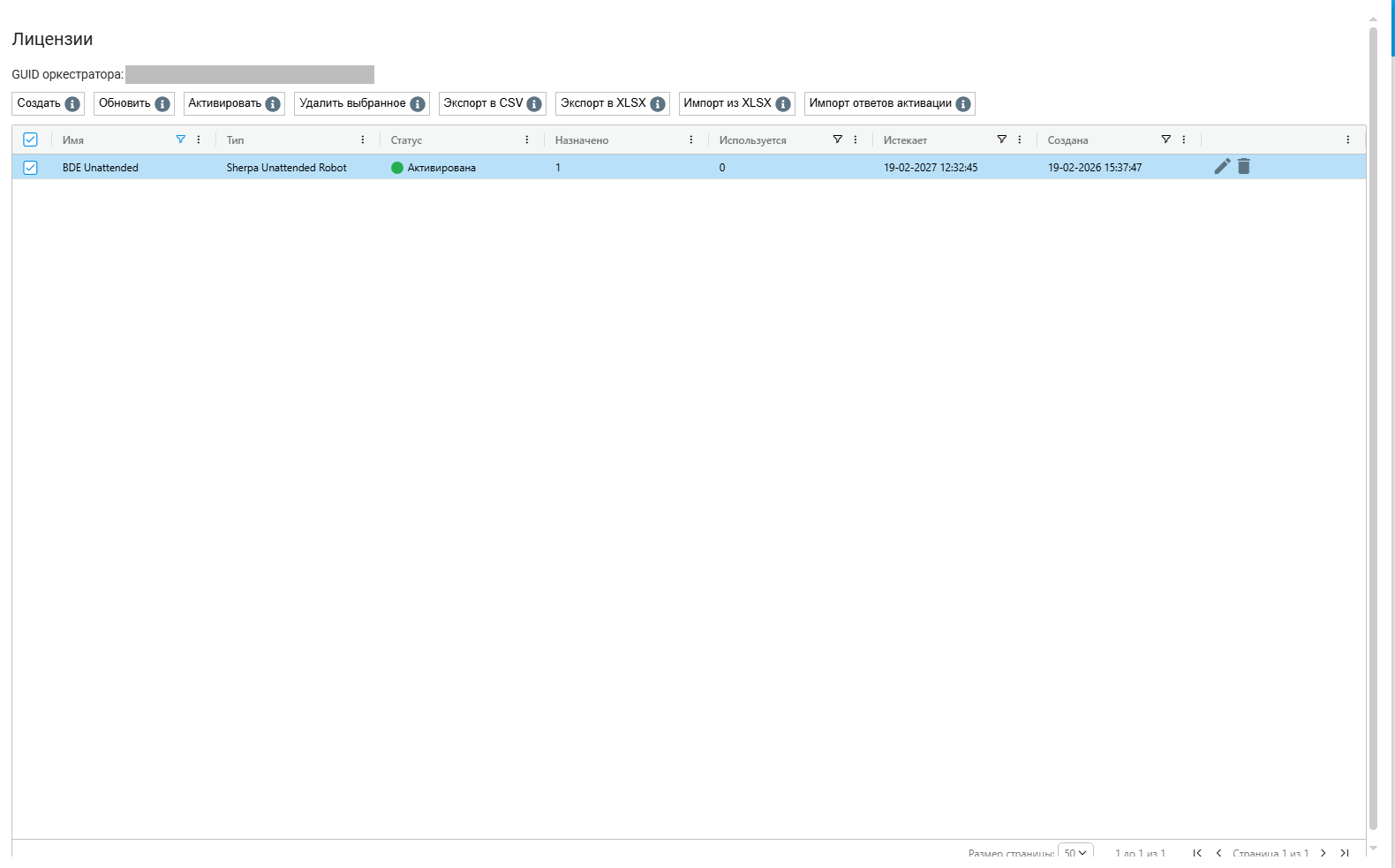1395x868 pixels.
Task: Go to the first page of licenses
Action: pyautogui.click(x=1197, y=853)
